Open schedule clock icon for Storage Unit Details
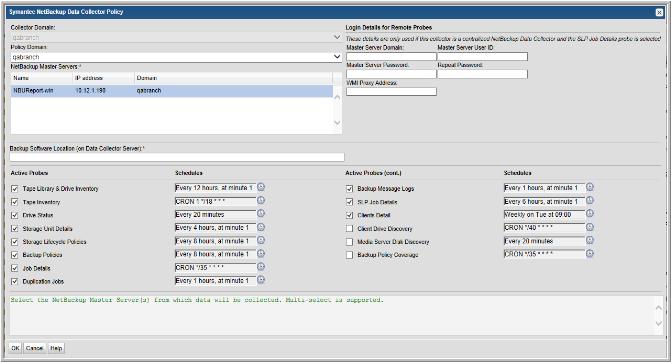The image size is (671, 362). pos(261,227)
